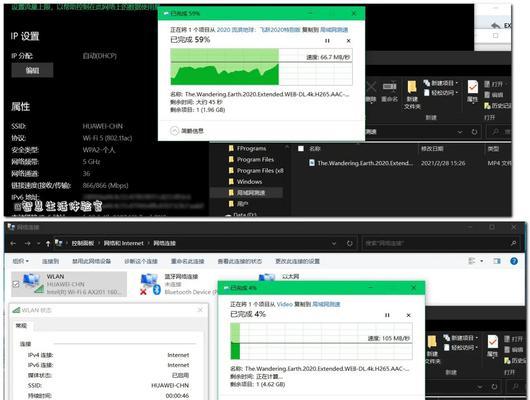Click 禁用此网络设备 in the toolbar
530x400 pixels.
92,261
